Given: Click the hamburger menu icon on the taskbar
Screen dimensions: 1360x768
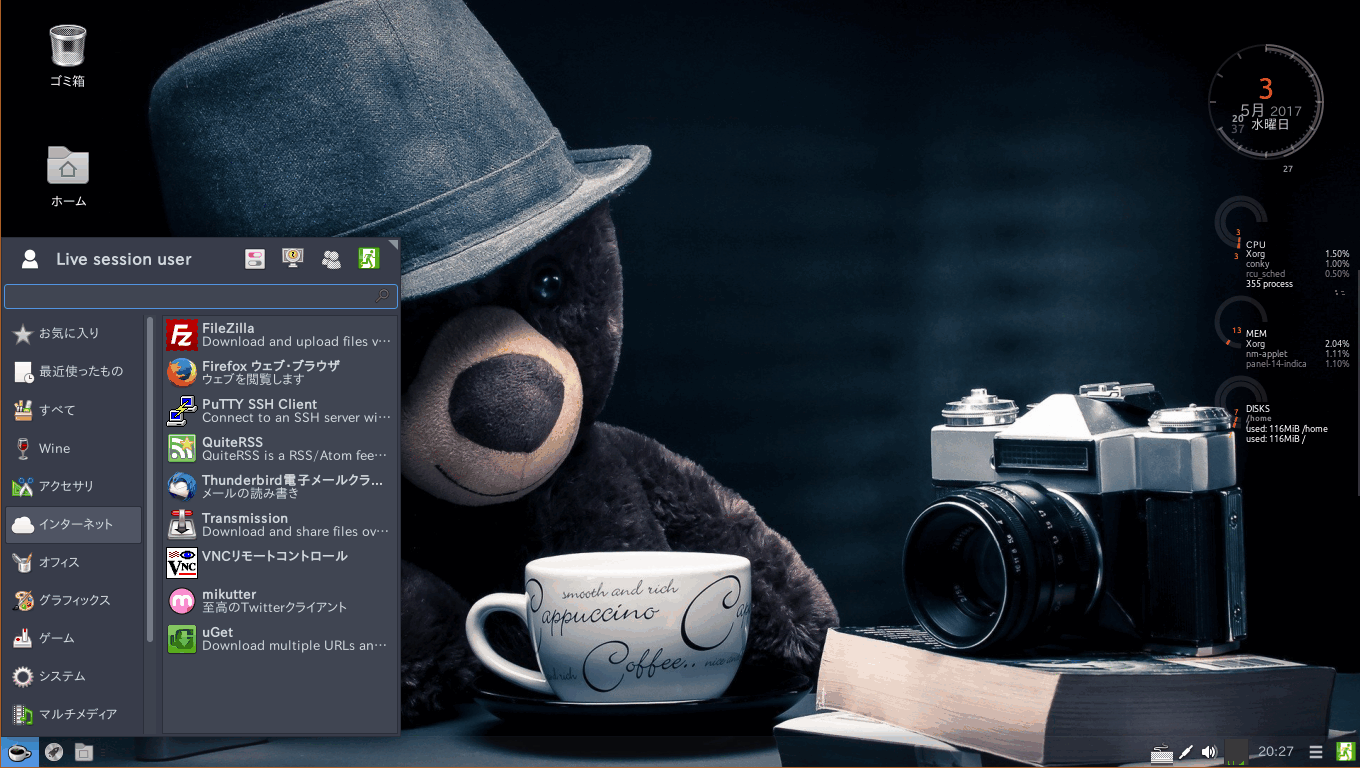Looking at the screenshot, I should point(1316,752).
